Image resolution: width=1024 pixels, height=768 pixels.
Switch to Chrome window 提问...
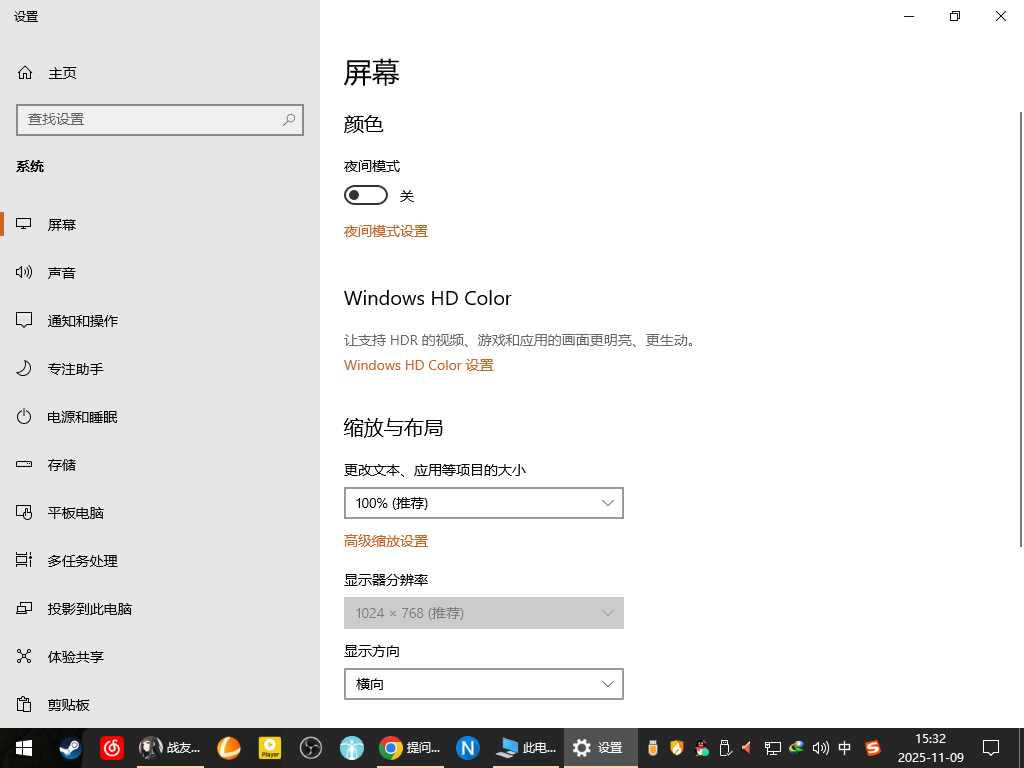point(410,748)
